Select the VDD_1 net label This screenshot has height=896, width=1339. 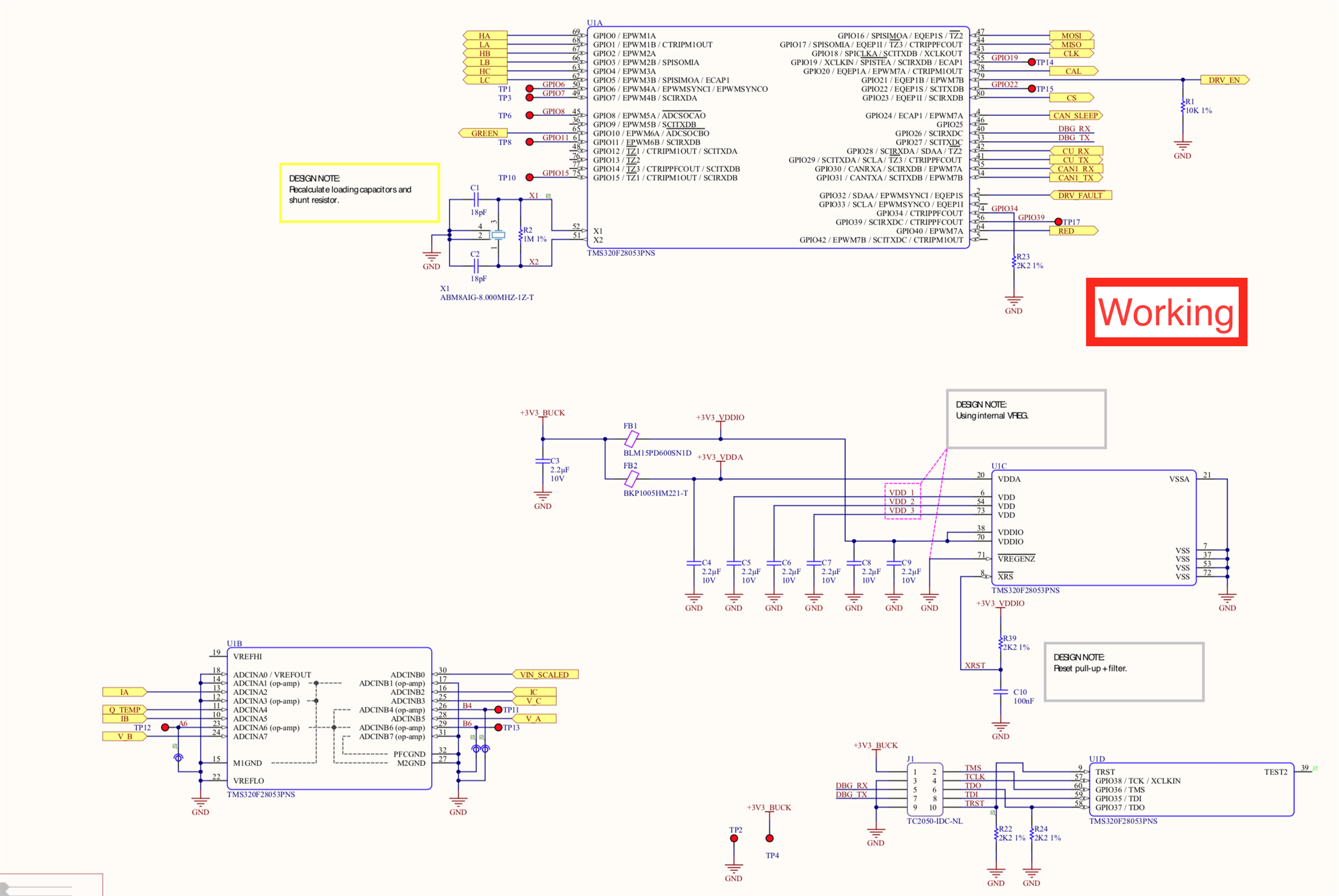[901, 492]
